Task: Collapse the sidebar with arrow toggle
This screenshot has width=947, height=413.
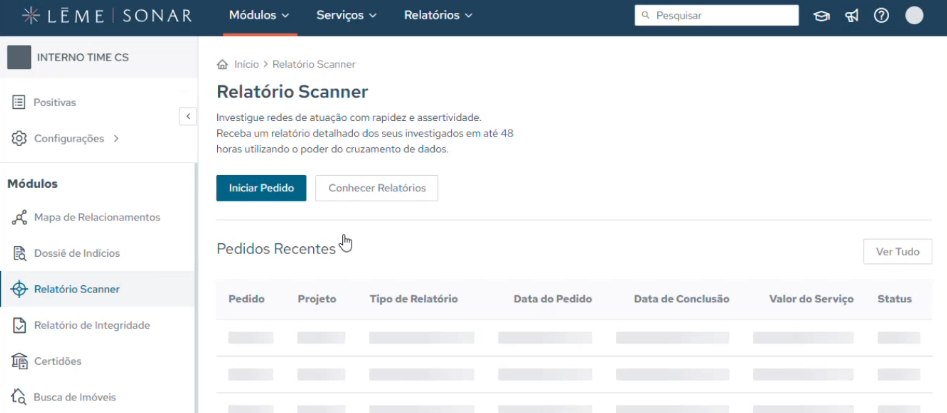Action: tap(188, 117)
